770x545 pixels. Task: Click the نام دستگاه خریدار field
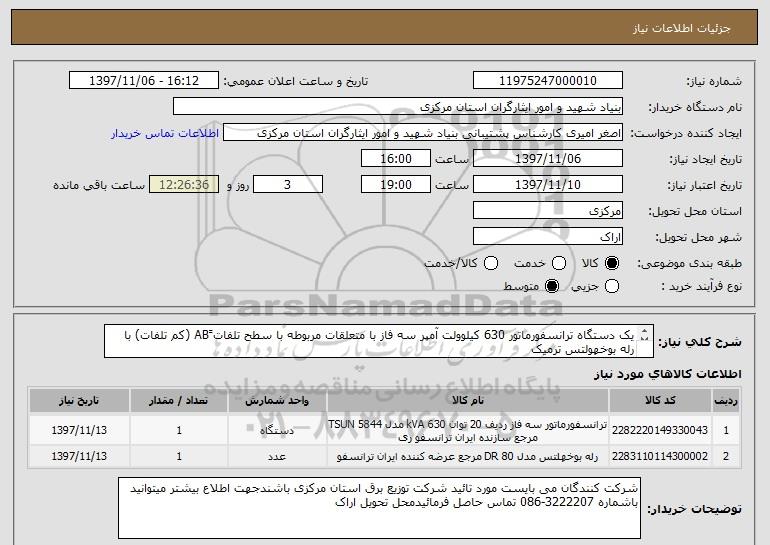point(398,107)
